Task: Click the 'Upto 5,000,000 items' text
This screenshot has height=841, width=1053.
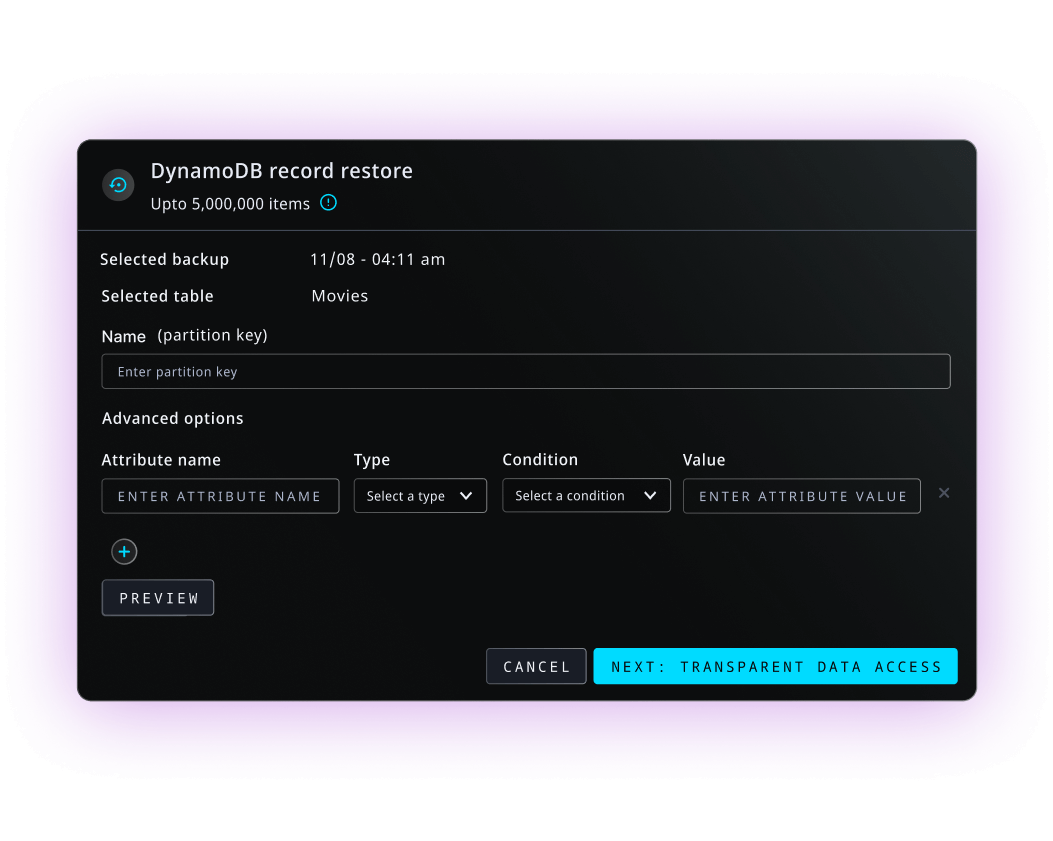Action: coord(230,204)
